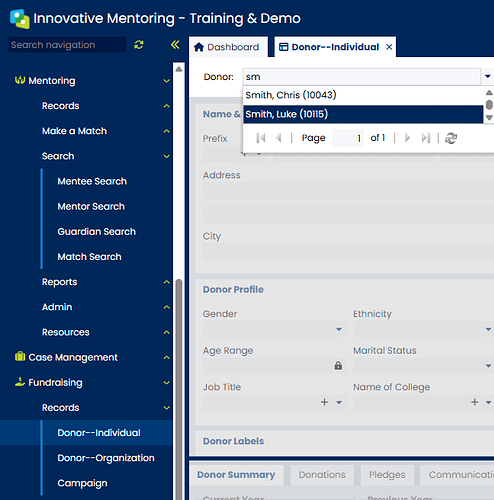Open Donor--Individual in navigation
This screenshot has width=494, height=500.
(99, 433)
